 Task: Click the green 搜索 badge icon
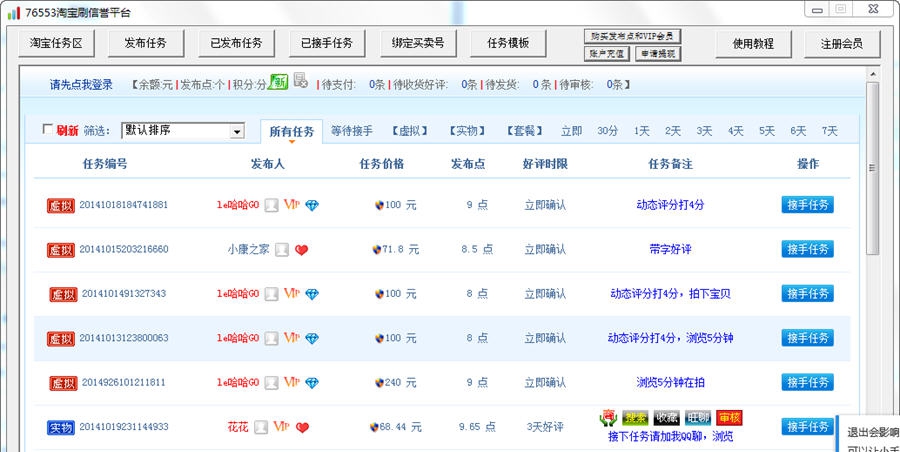pyautogui.click(x=635, y=418)
